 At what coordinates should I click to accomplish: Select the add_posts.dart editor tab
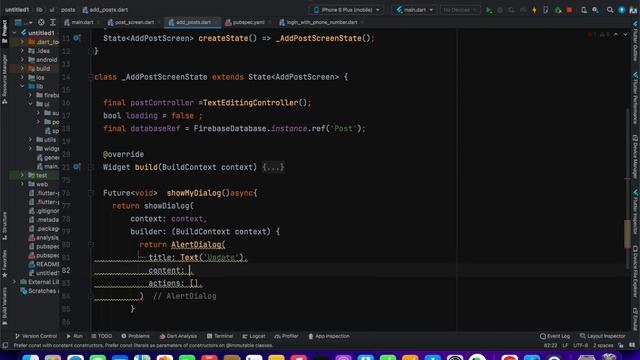click(193, 22)
